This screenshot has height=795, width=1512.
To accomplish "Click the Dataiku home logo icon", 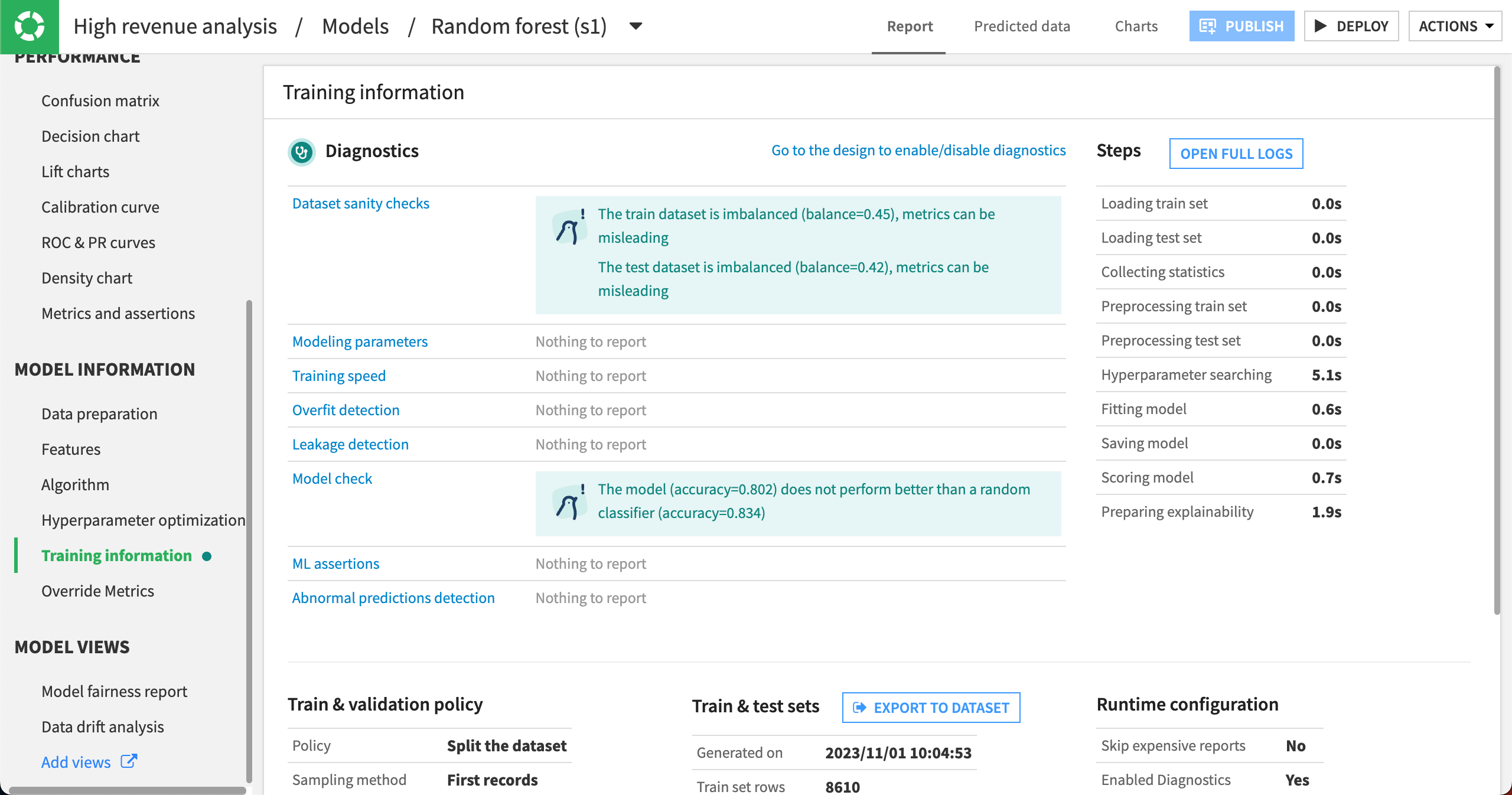I will click(29, 27).
